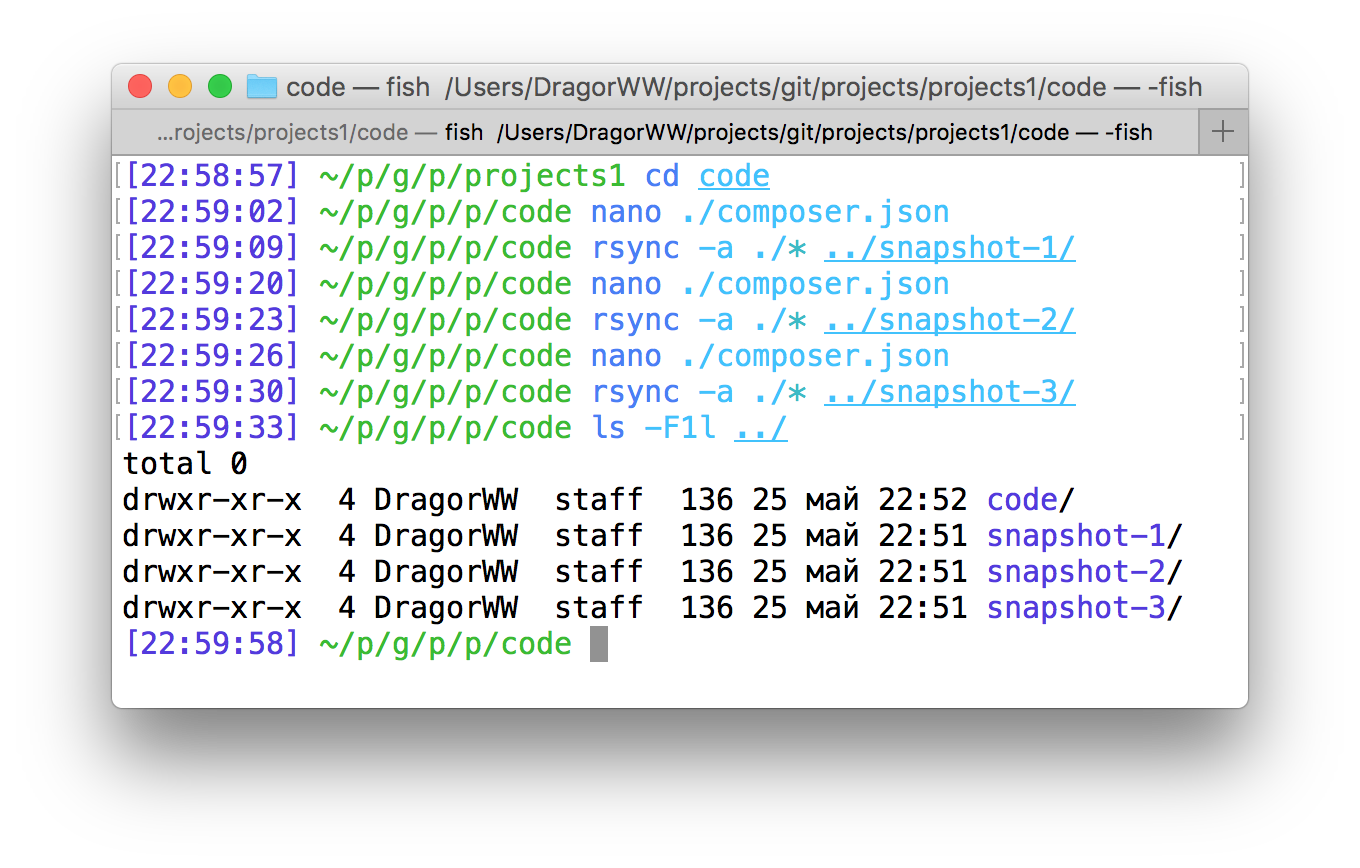1360x868 pixels.
Task: Click the [22:58:57] timestamp
Action: click(212, 176)
